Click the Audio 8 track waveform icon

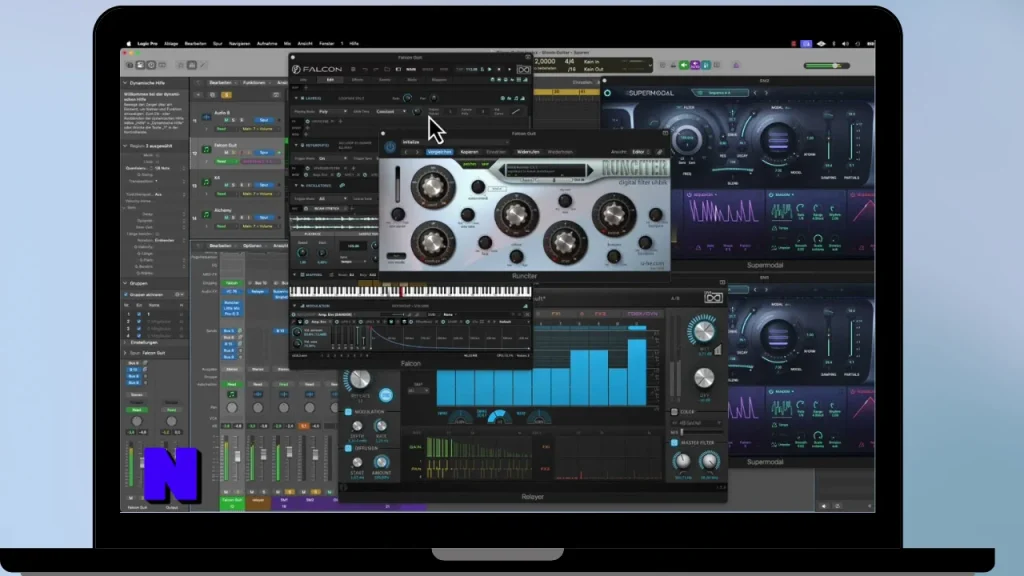pos(206,117)
